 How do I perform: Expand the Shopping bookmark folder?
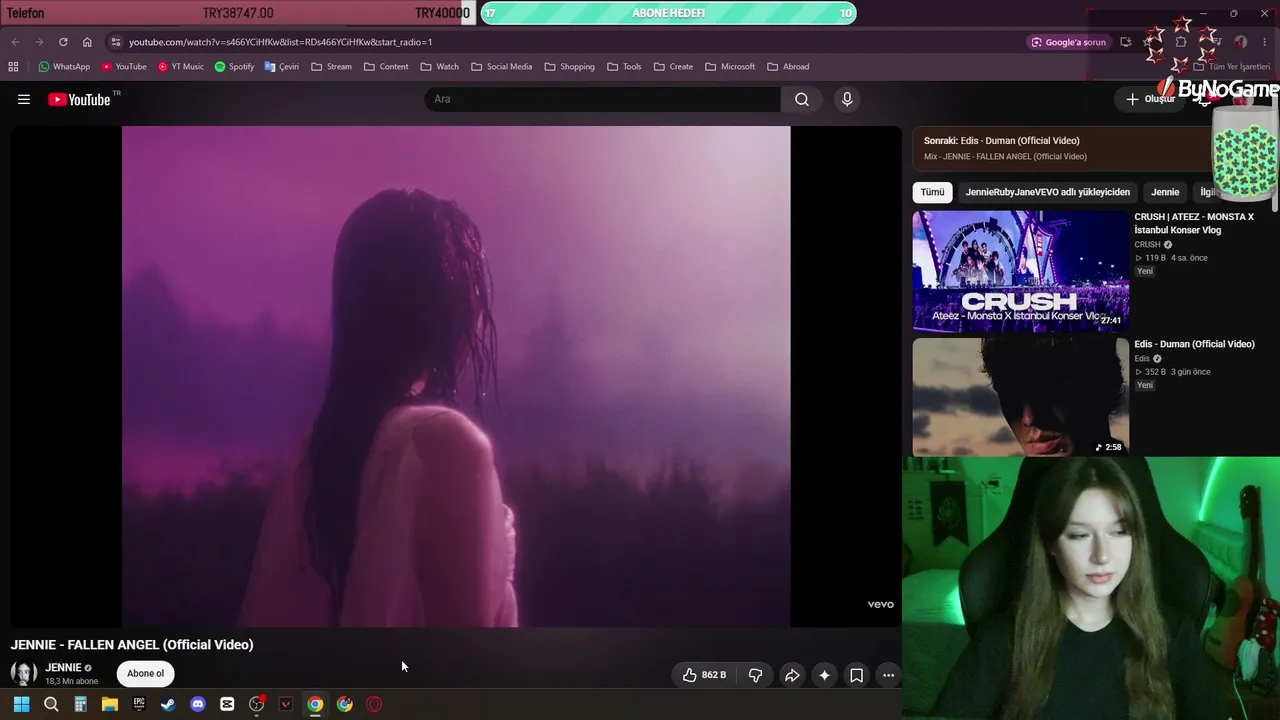[570, 67]
